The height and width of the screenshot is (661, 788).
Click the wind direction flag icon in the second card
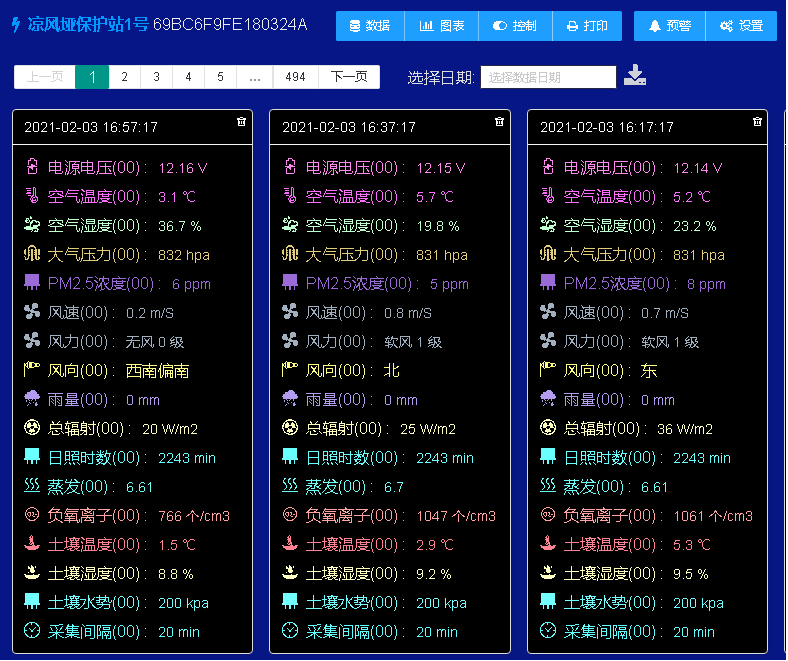click(290, 370)
